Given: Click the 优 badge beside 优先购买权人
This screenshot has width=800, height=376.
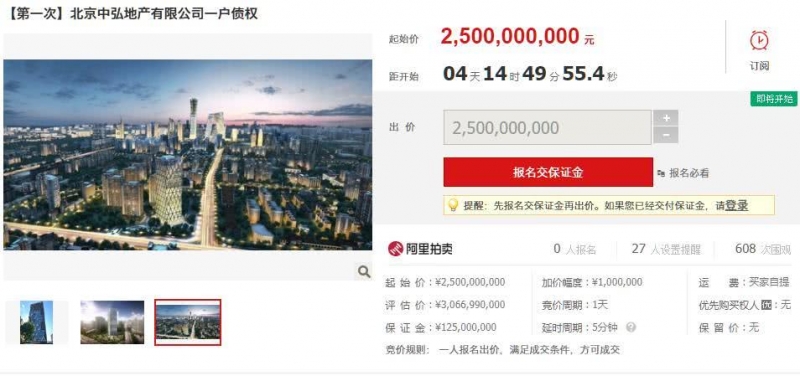Looking at the screenshot, I should pos(766,305).
